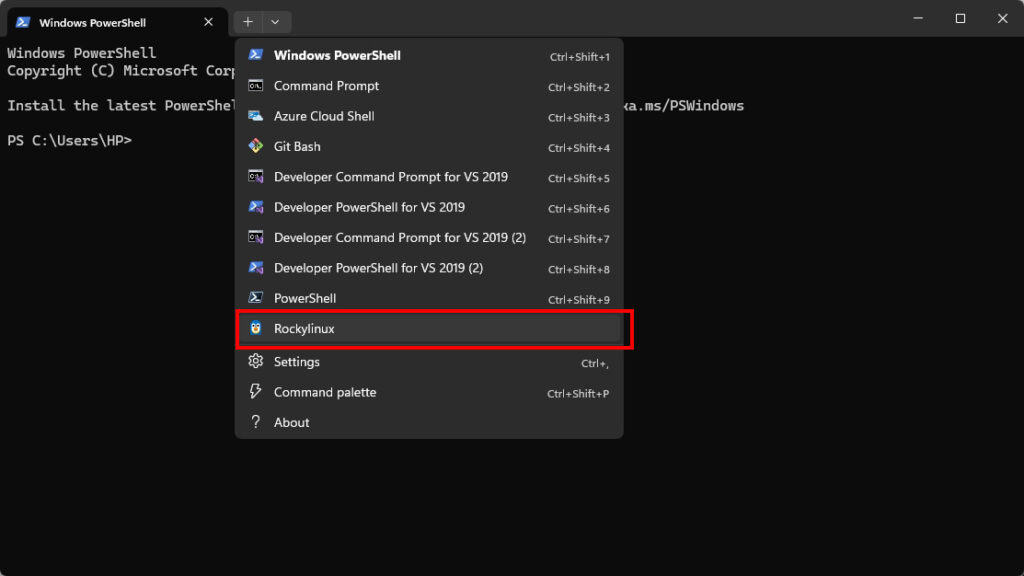Launch Azure Cloud Shell label
This screenshot has height=576, width=1024.
tap(324, 116)
